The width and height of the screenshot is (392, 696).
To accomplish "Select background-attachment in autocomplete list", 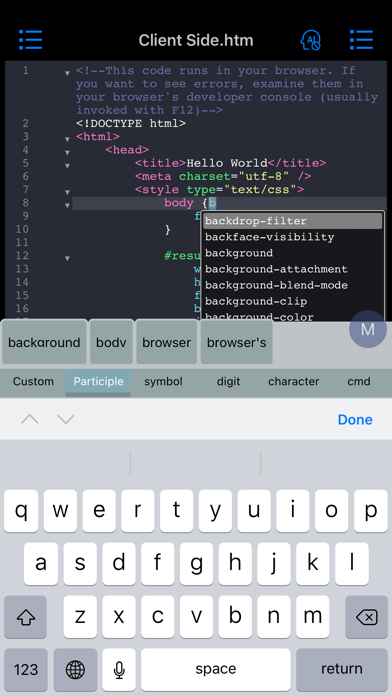I will (x=276, y=269).
